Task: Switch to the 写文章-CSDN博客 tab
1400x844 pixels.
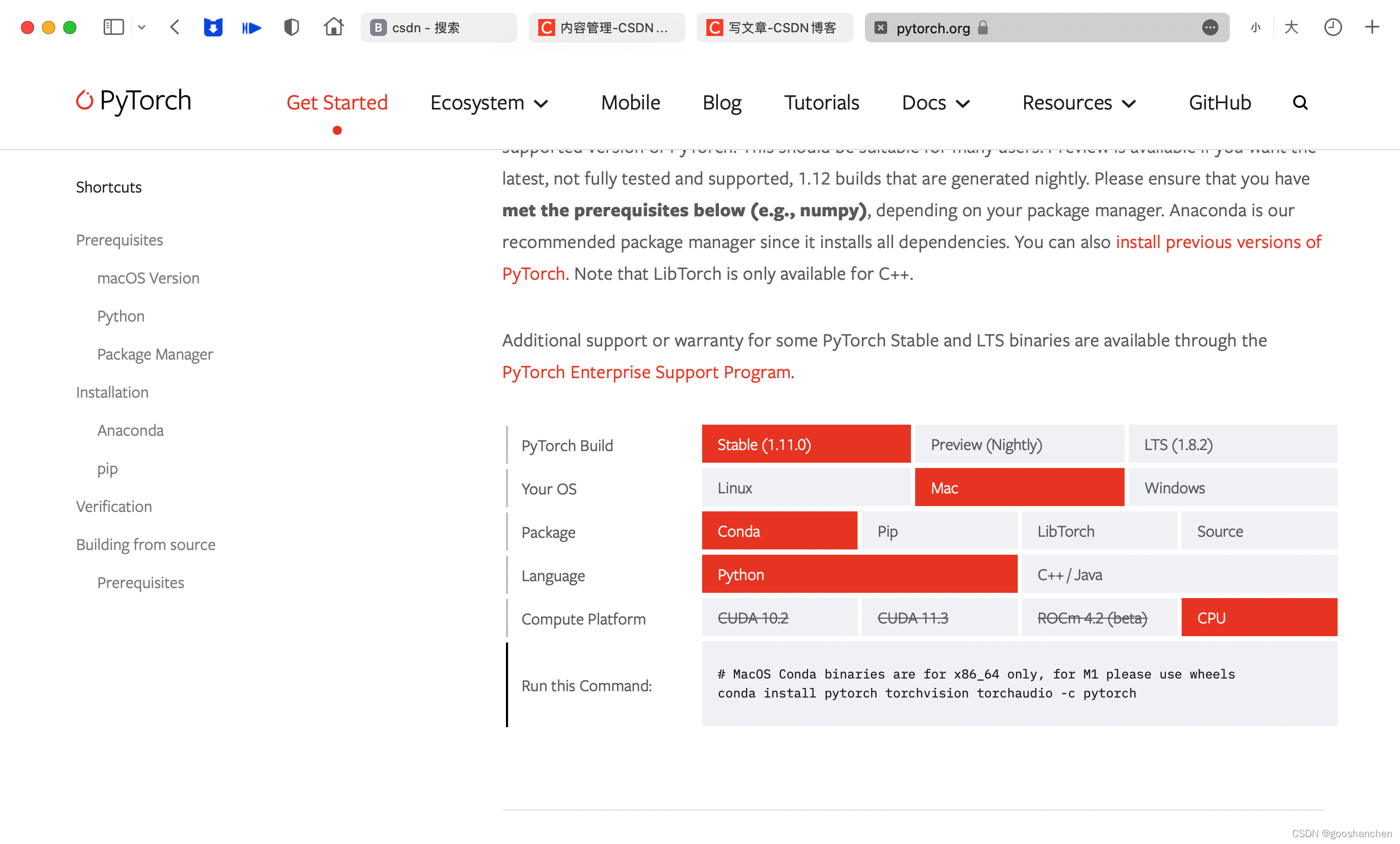Action: pos(775,27)
